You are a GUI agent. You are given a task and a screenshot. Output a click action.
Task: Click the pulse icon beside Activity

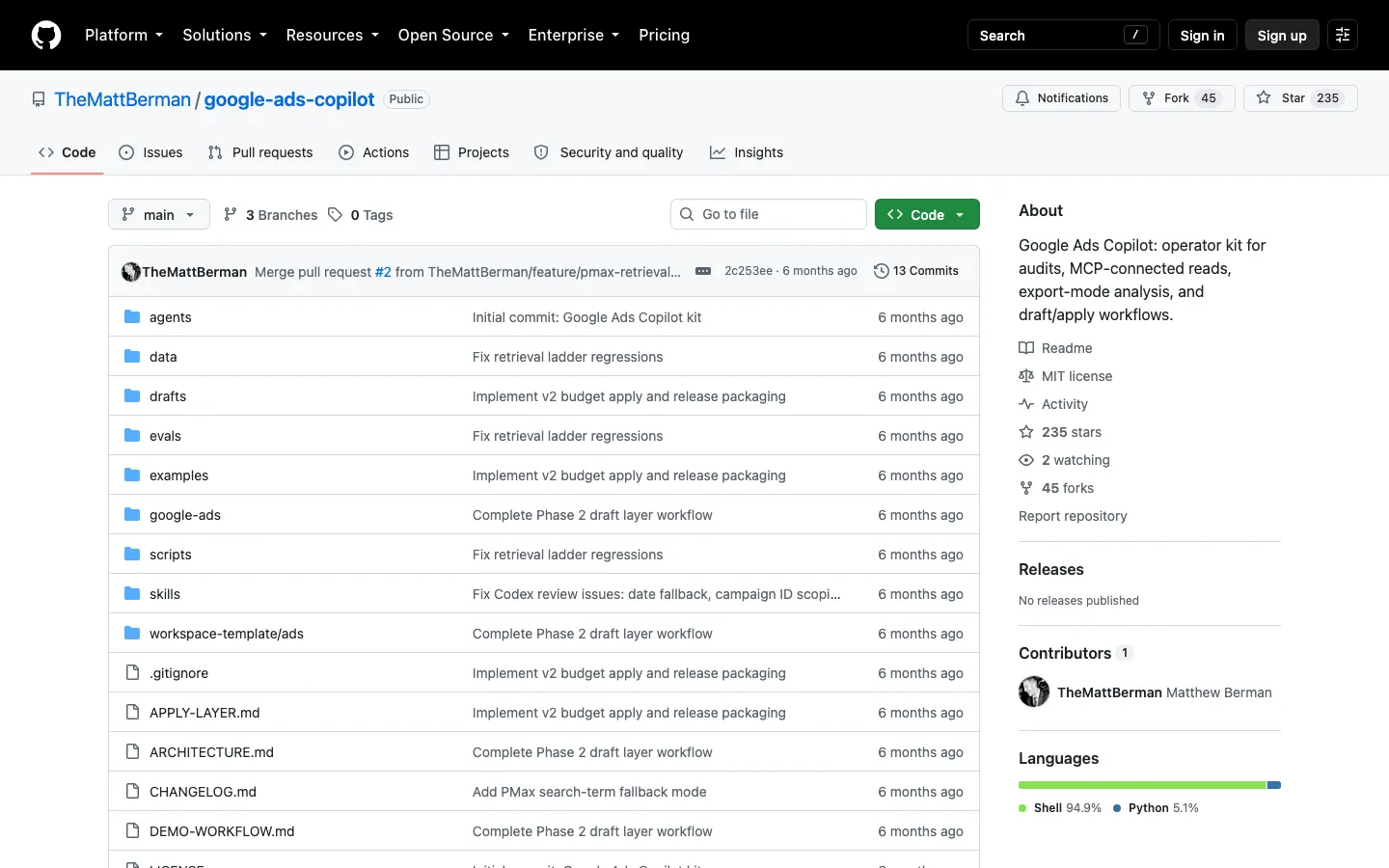pyautogui.click(x=1026, y=404)
